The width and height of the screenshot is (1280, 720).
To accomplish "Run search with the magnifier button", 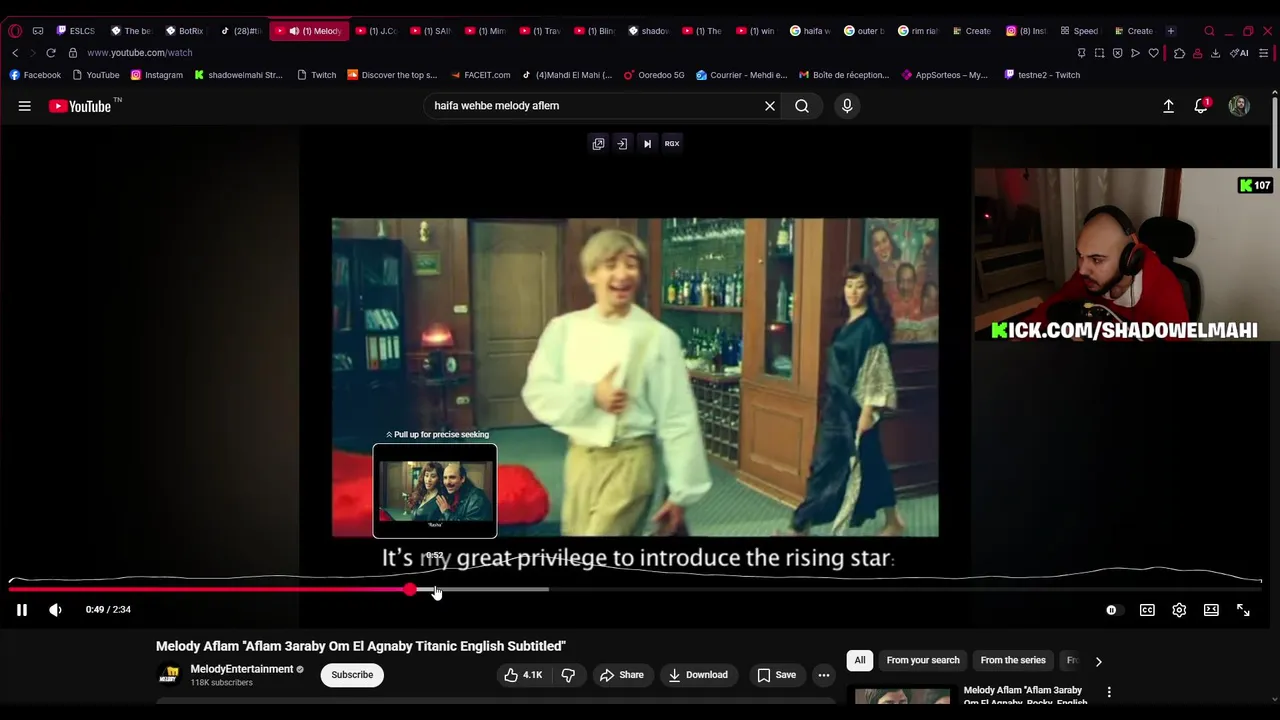I will tap(802, 106).
